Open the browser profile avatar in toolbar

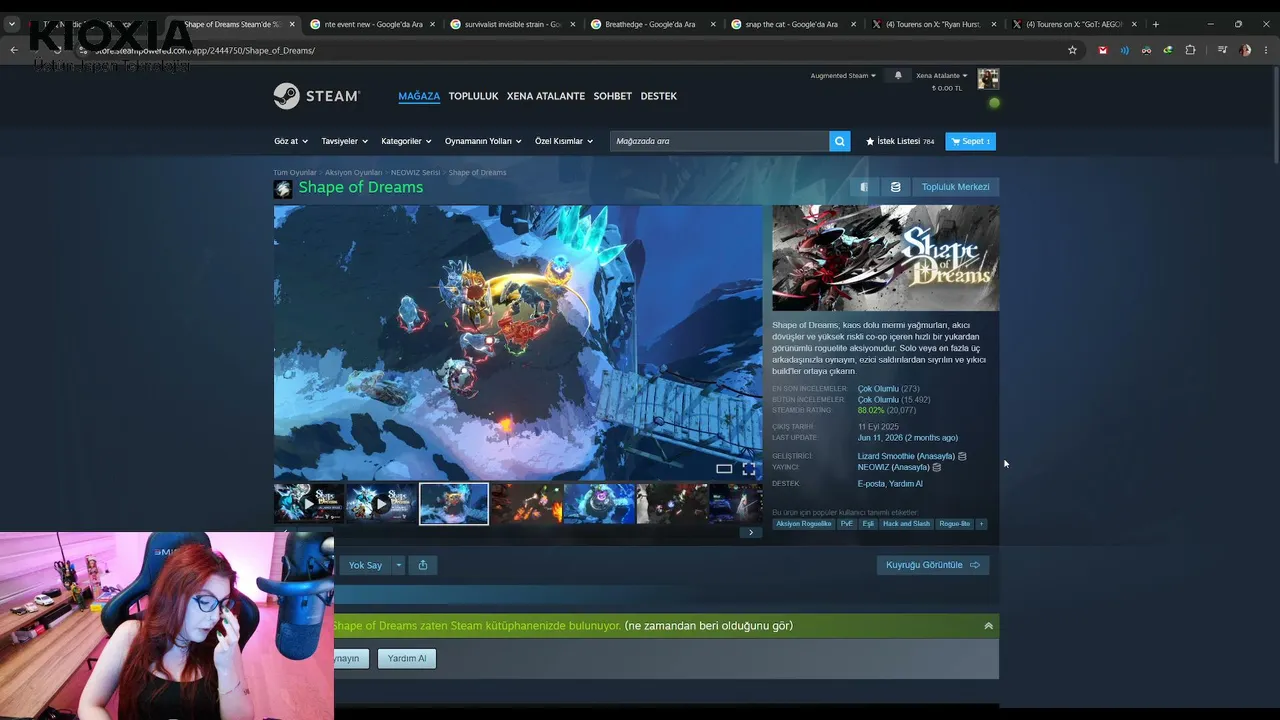click(x=1245, y=50)
